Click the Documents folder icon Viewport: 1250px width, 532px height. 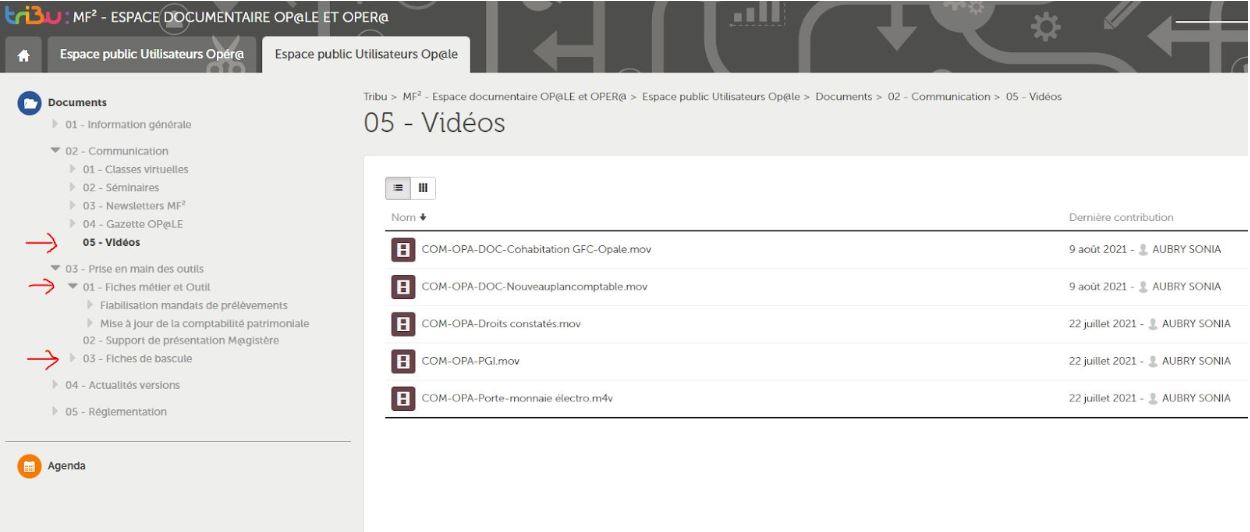[x=30, y=102]
